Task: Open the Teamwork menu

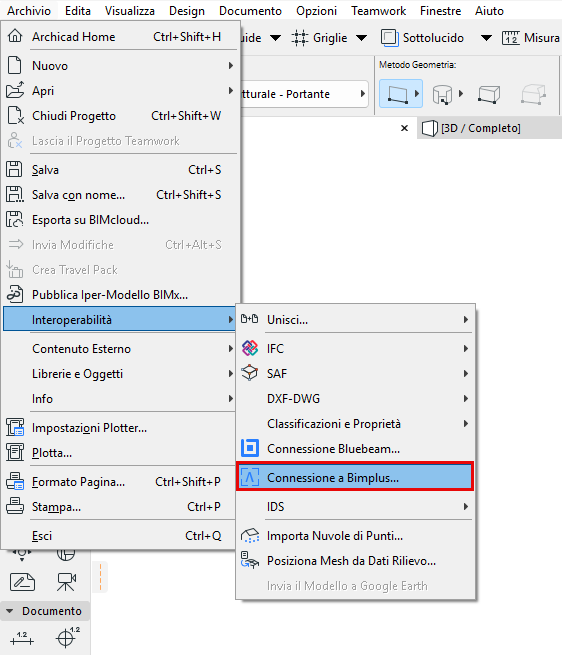Action: [x=378, y=10]
